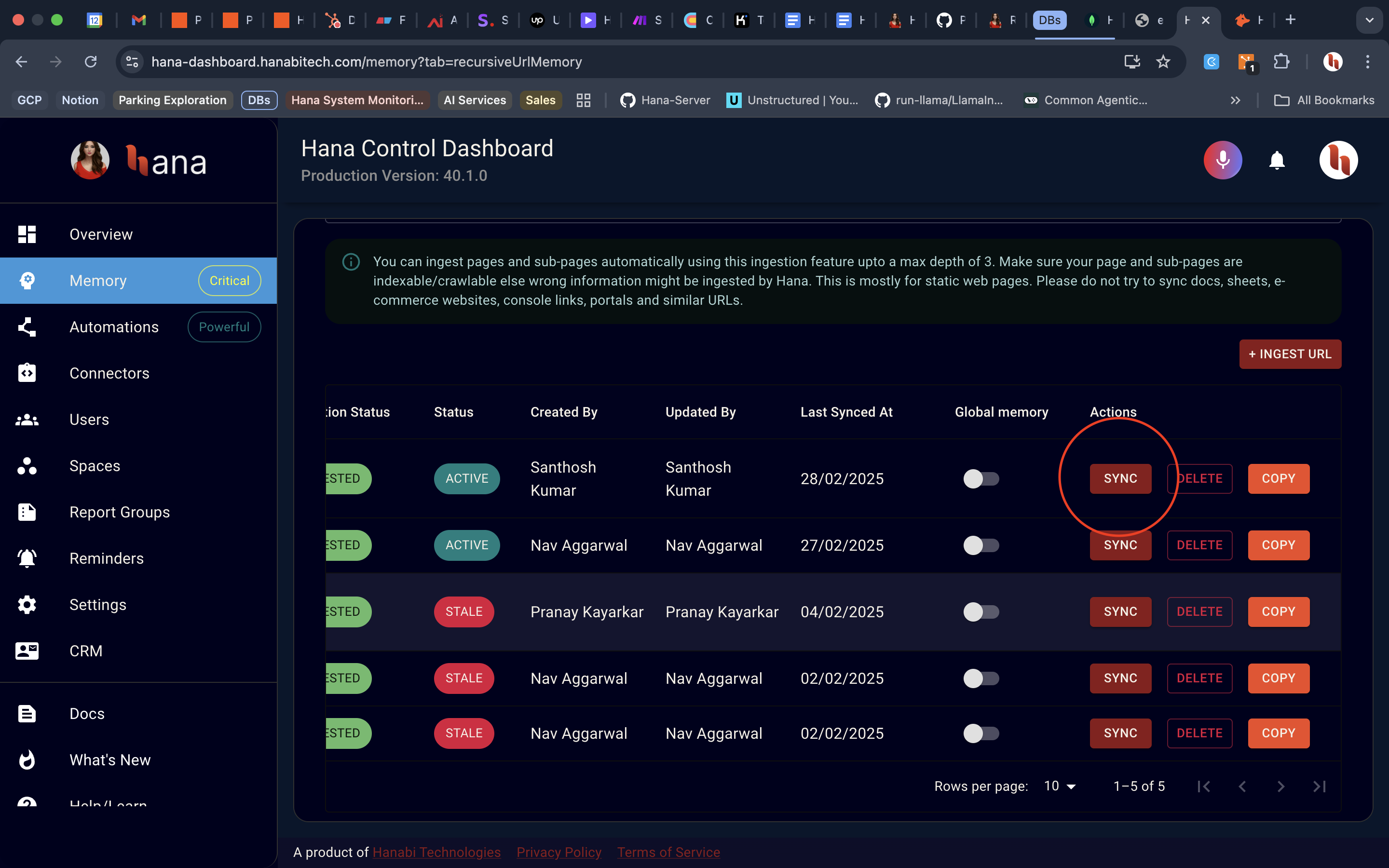Image resolution: width=1389 pixels, height=868 pixels.
Task: Open the What's New section
Action: 109,760
